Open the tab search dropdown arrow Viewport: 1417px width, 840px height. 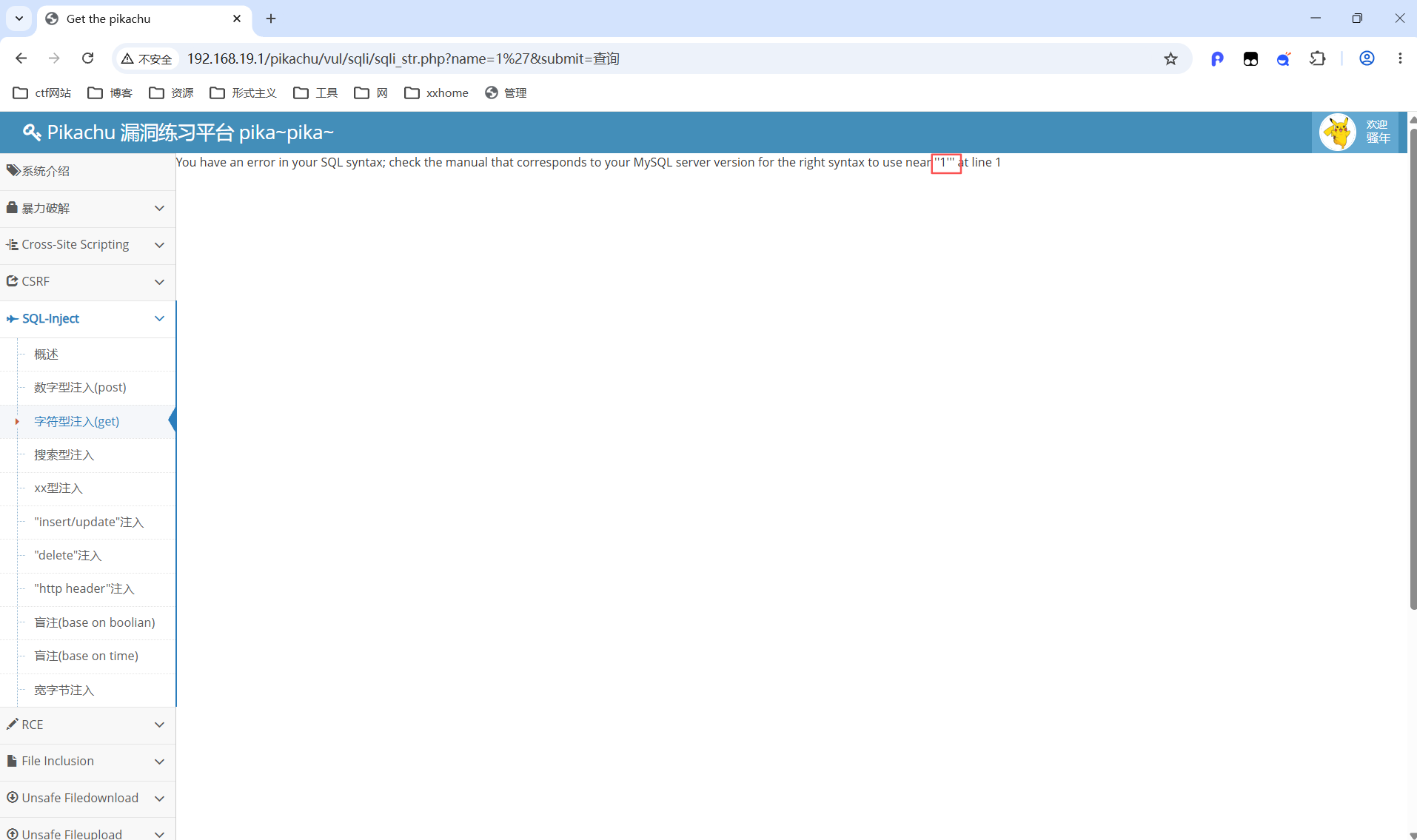pyautogui.click(x=19, y=19)
